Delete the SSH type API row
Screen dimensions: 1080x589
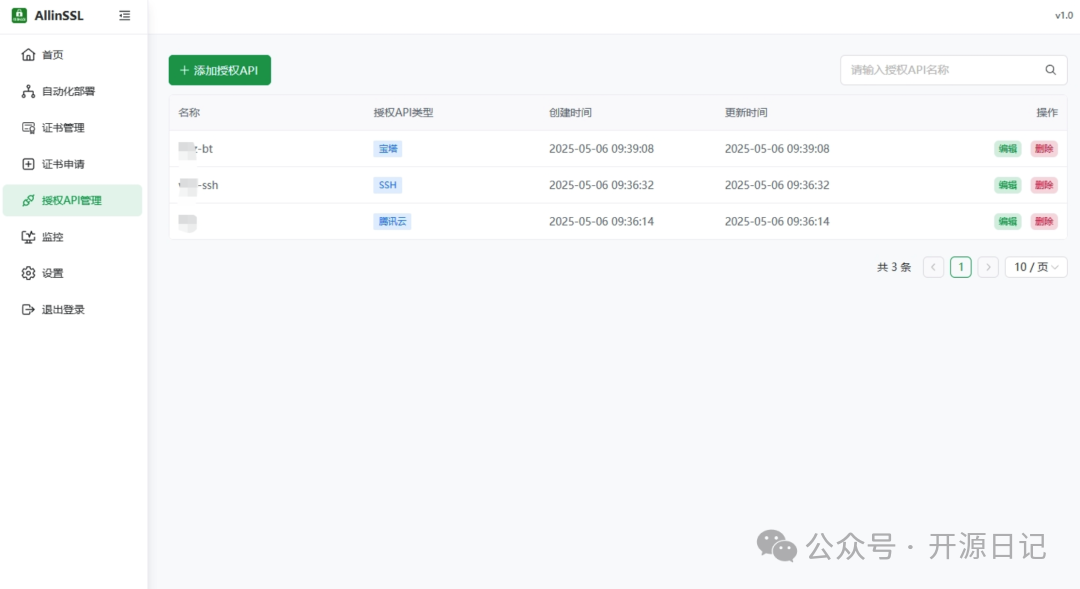(1043, 185)
